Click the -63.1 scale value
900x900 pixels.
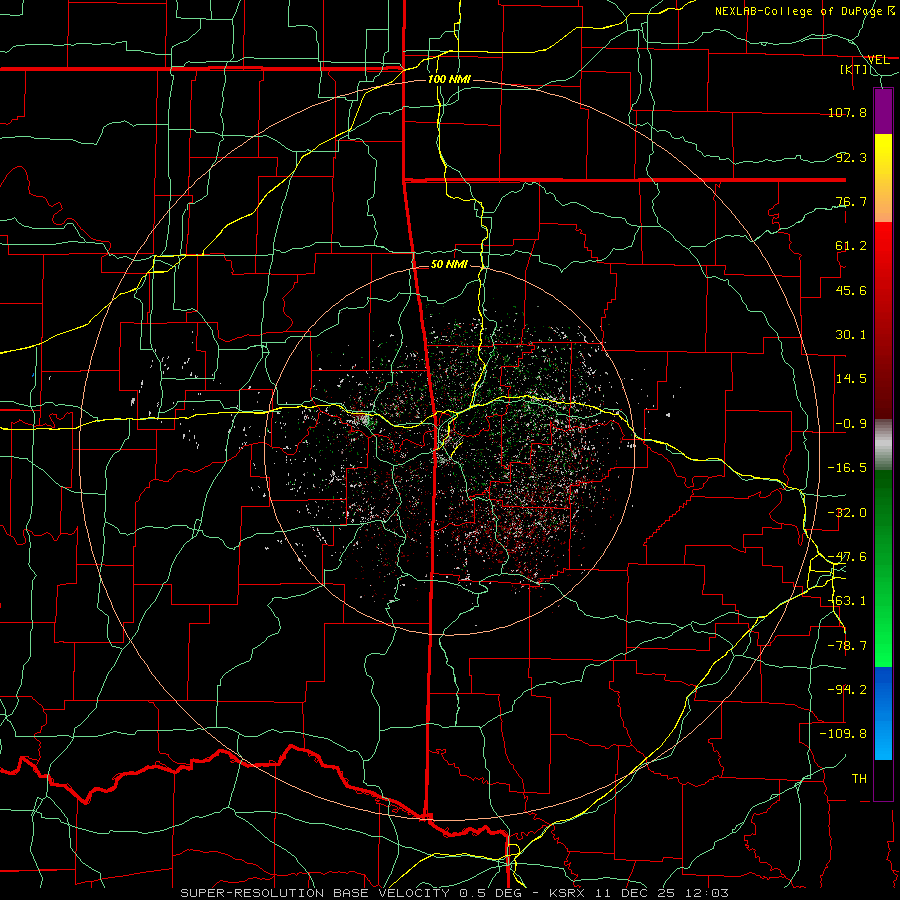click(847, 601)
